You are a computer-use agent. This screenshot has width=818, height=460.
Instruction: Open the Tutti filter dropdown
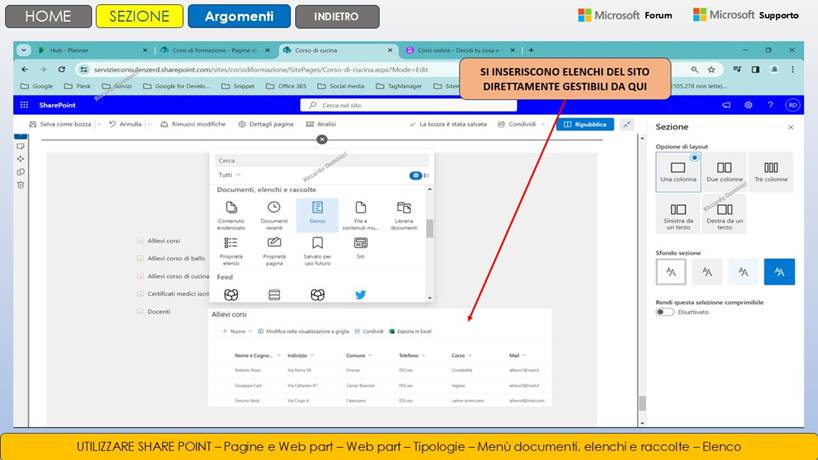click(x=230, y=175)
